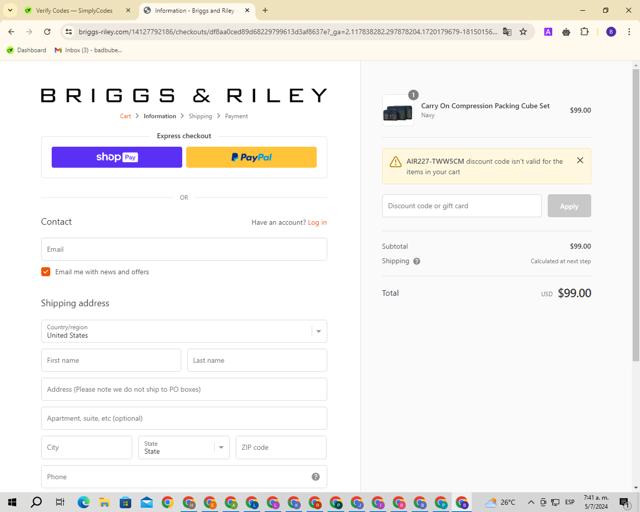Go back to the previous page
The width and height of the screenshot is (640, 512).
(x=11, y=32)
